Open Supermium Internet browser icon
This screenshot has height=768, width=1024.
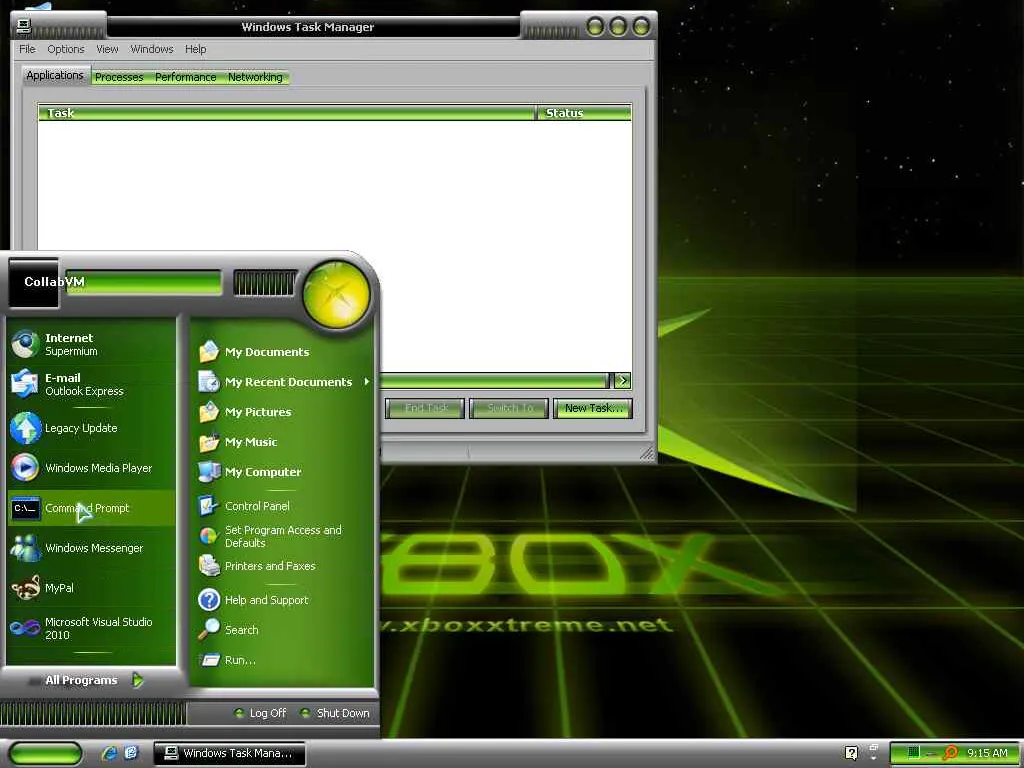(x=25, y=344)
